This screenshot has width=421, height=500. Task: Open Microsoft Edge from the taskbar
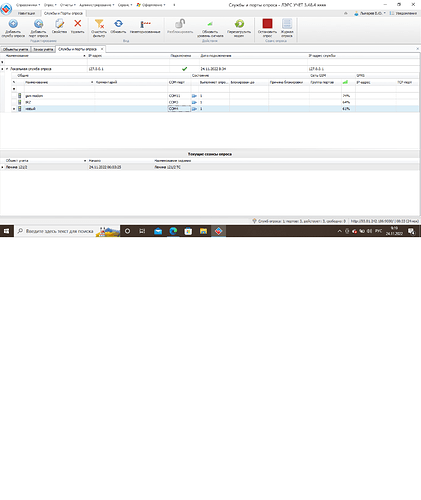[173, 231]
